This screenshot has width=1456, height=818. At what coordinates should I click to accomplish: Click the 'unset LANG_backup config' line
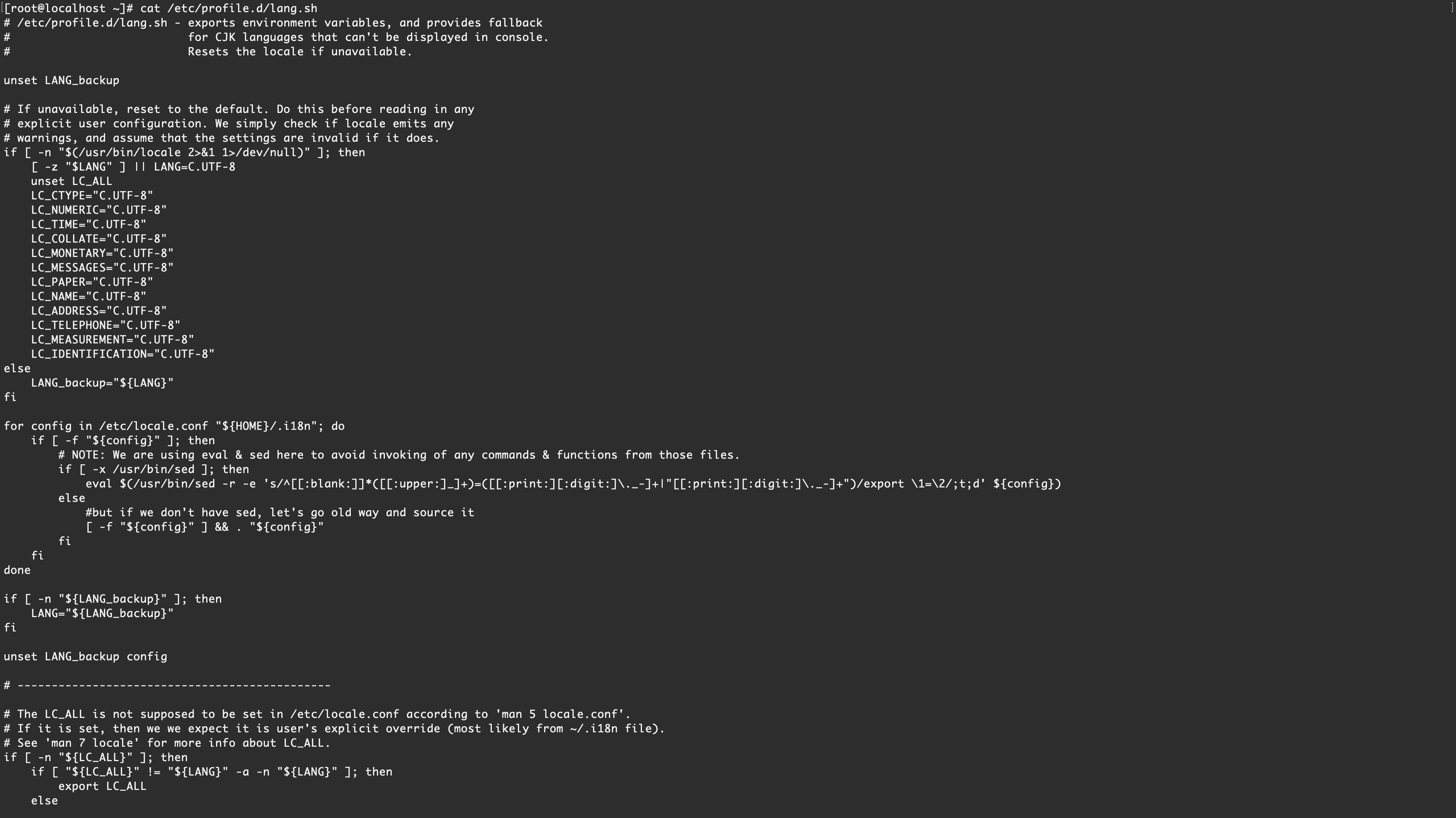[85, 657]
